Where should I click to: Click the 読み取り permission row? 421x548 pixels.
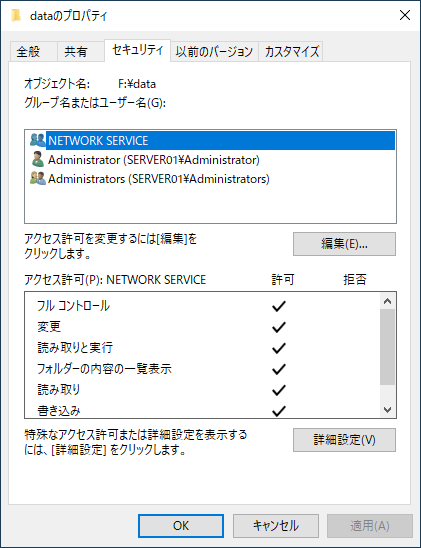tap(202, 390)
